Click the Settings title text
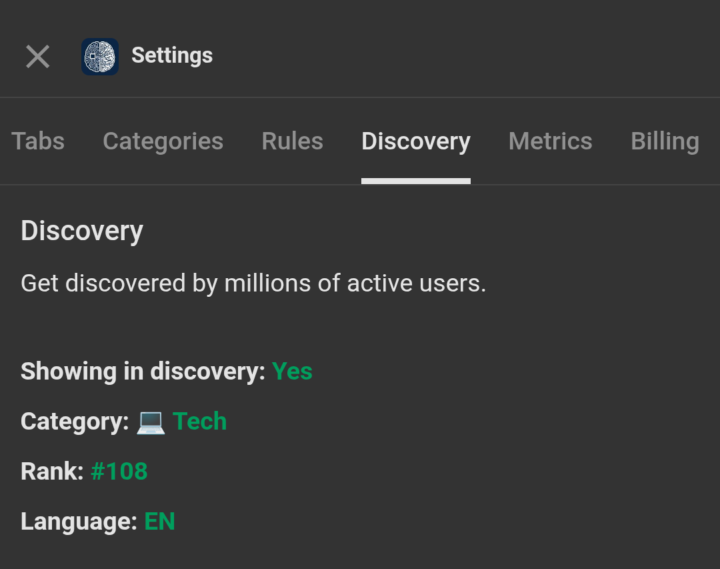 click(172, 56)
